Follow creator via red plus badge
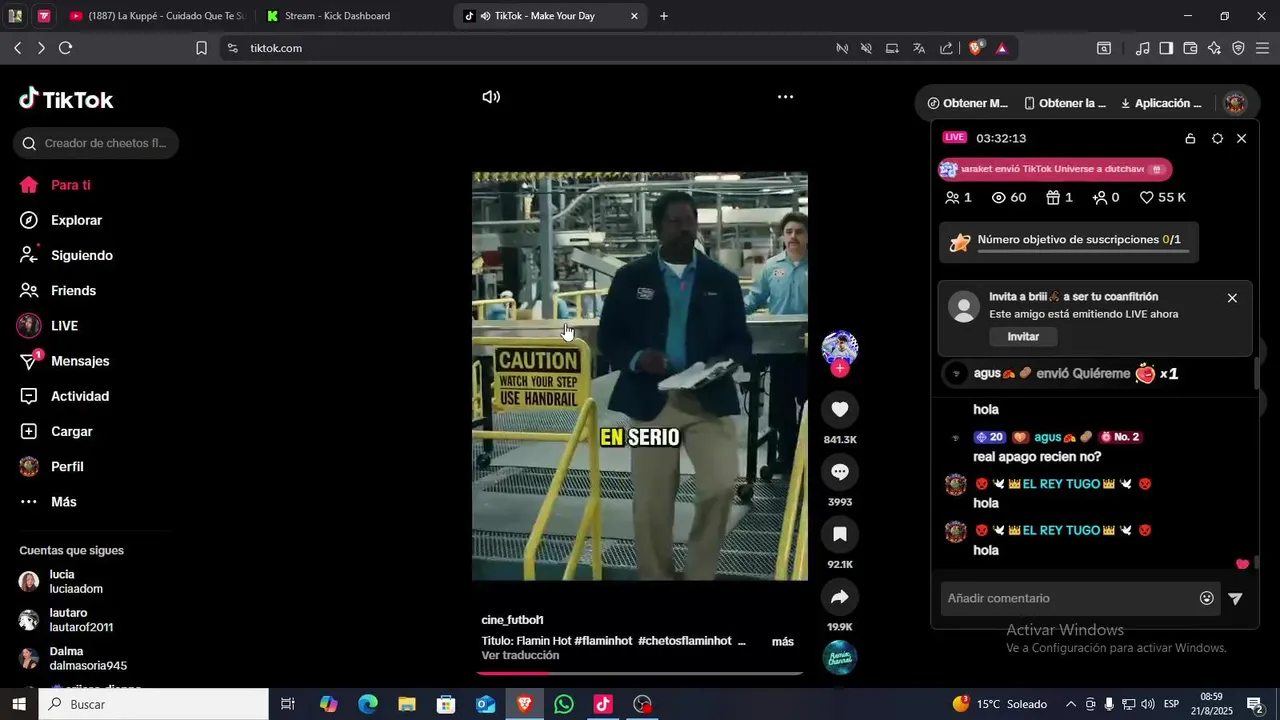The image size is (1280, 720). 840,369
